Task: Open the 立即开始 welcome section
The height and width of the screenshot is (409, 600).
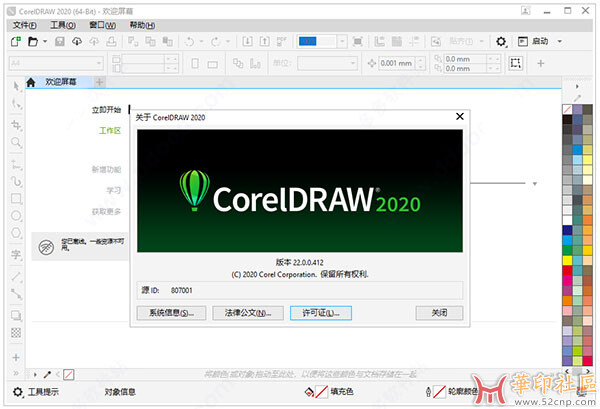Action: pyautogui.click(x=106, y=110)
